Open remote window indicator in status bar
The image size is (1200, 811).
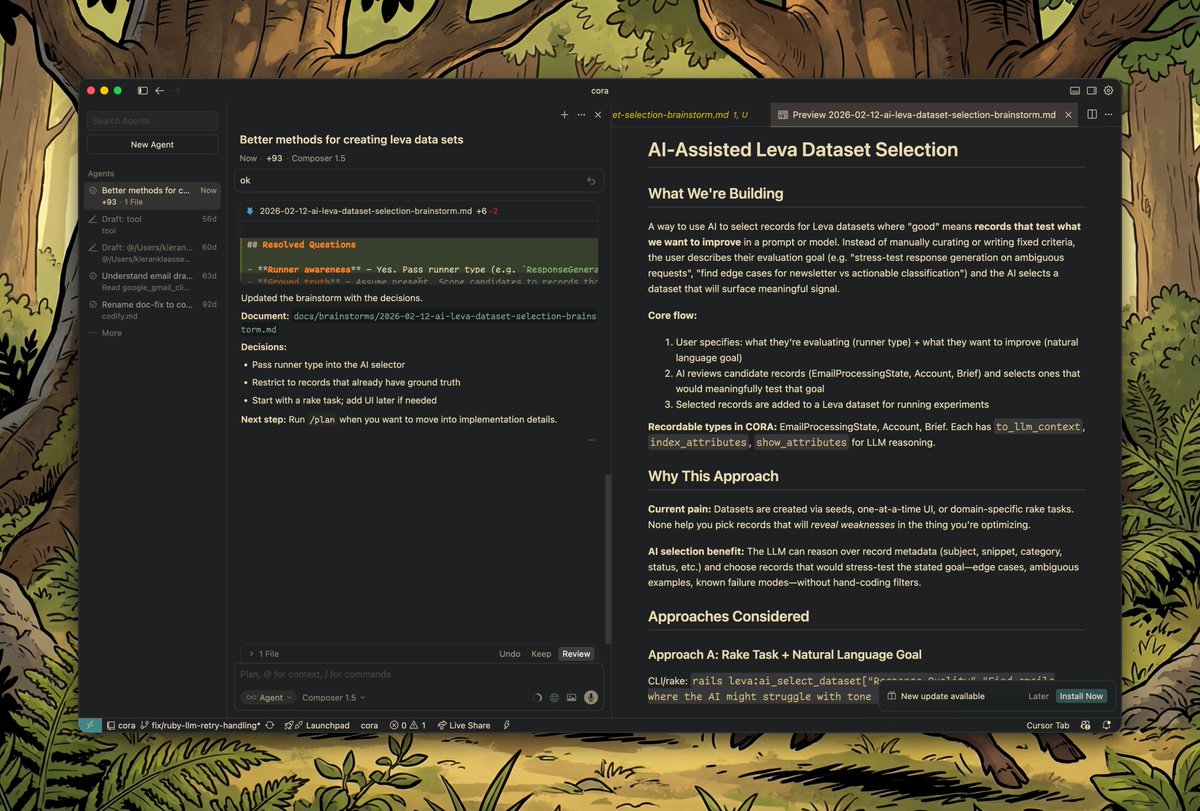tap(90, 725)
